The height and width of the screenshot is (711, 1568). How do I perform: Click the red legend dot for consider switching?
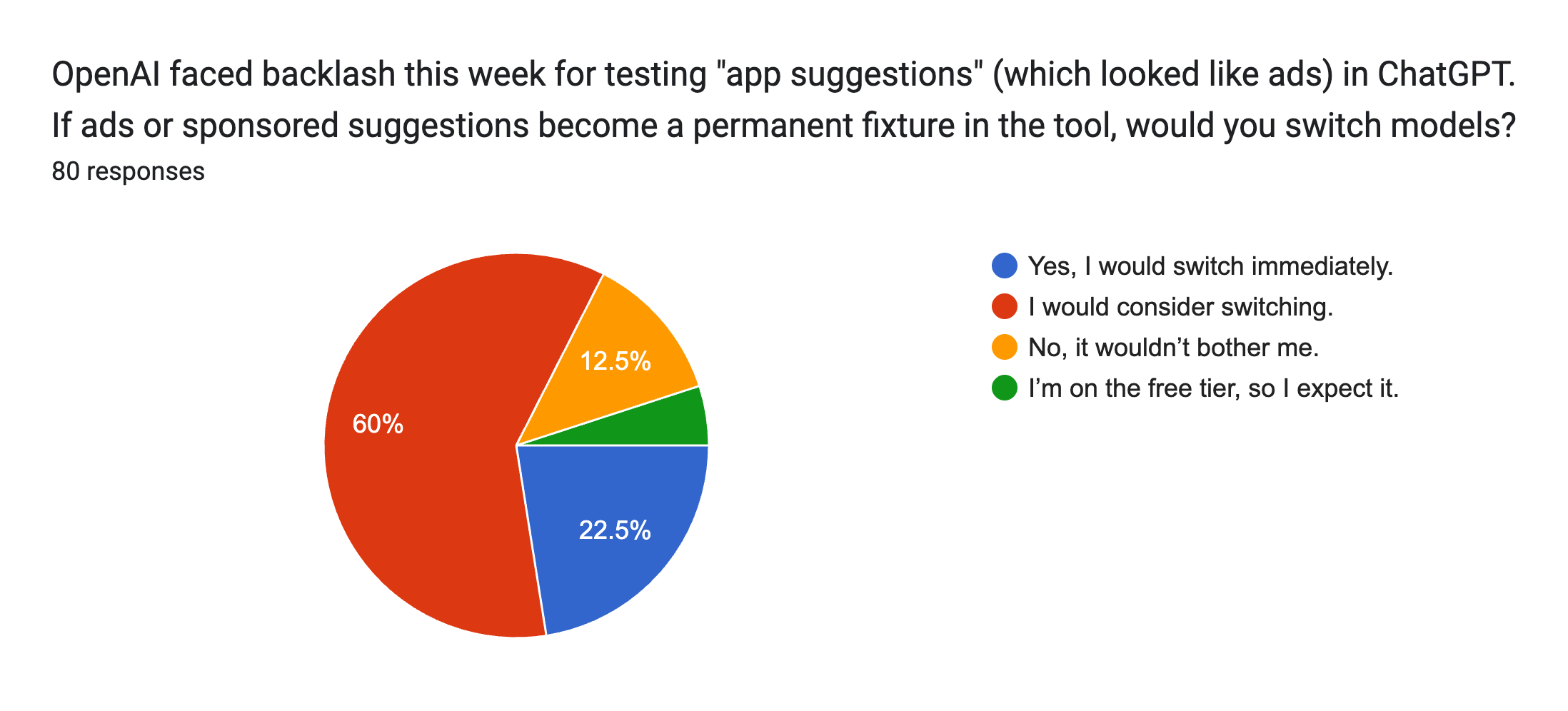click(x=1004, y=307)
